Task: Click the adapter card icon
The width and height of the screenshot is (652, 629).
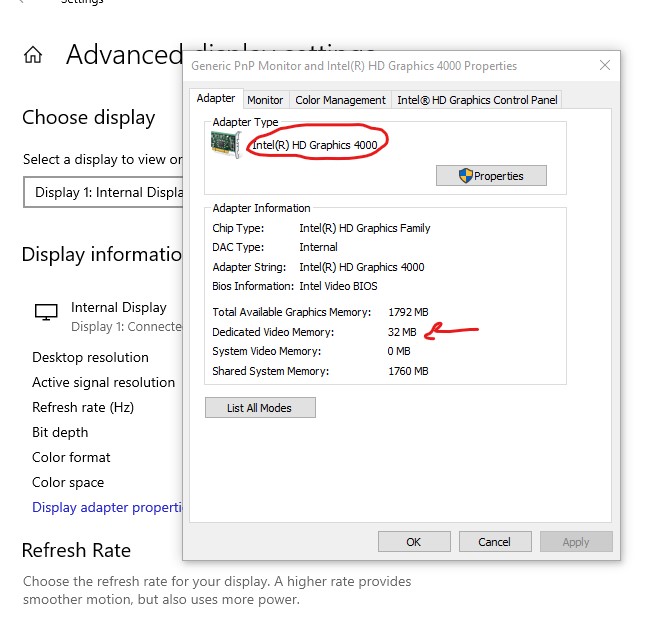Action: pyautogui.click(x=226, y=144)
